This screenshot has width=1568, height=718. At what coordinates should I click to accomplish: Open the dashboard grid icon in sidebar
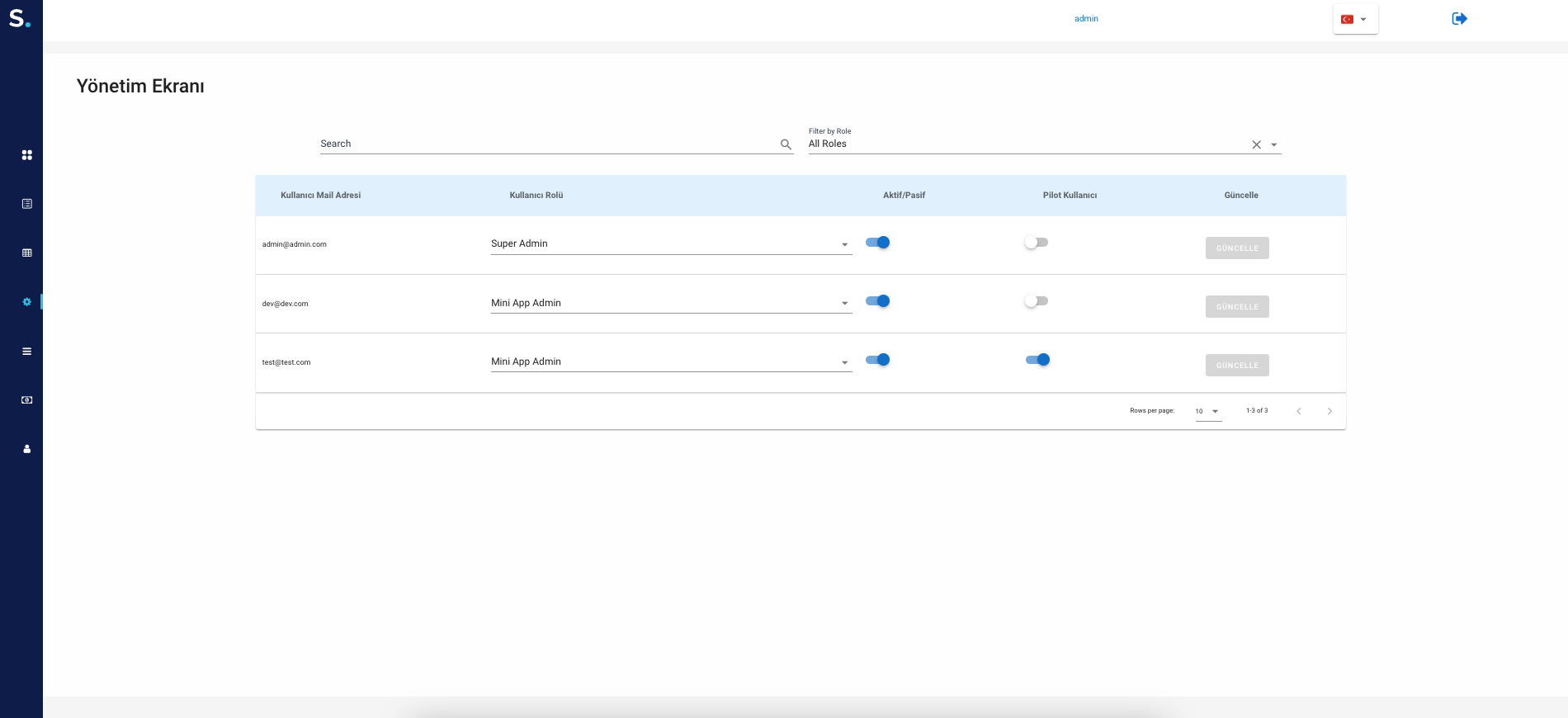(x=26, y=155)
